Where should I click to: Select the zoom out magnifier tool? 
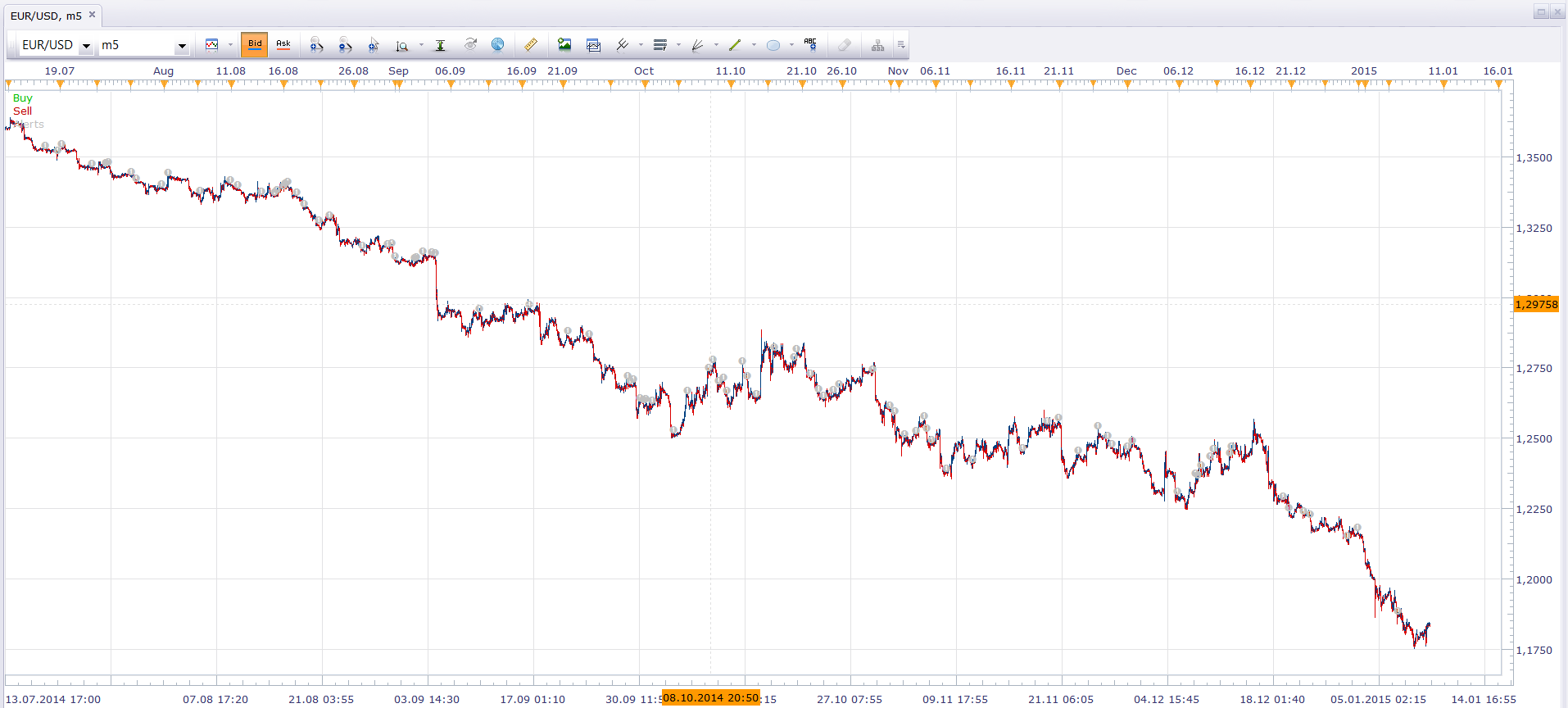tap(345, 45)
